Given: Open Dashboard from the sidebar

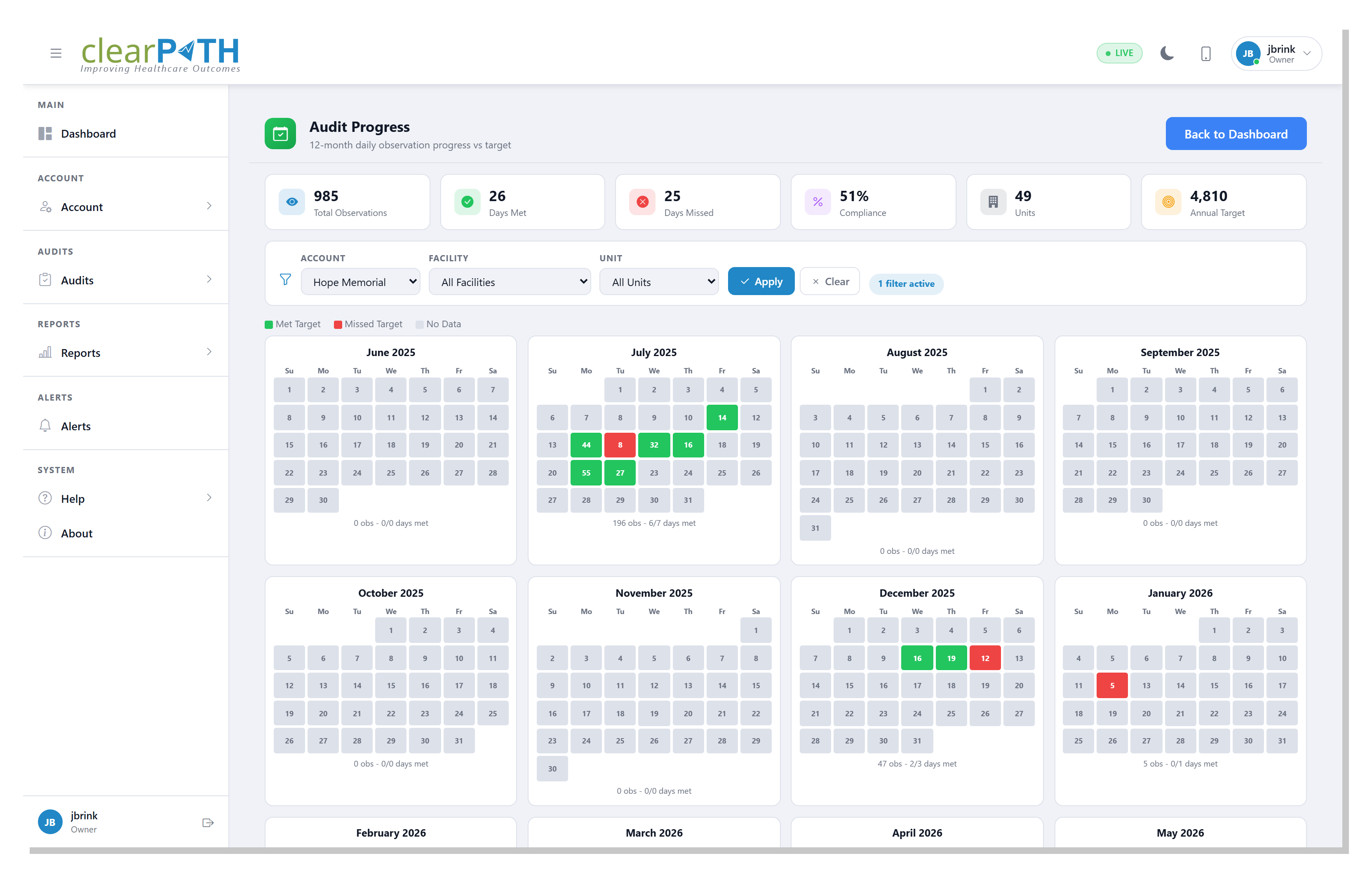Looking at the screenshot, I should (125, 134).
